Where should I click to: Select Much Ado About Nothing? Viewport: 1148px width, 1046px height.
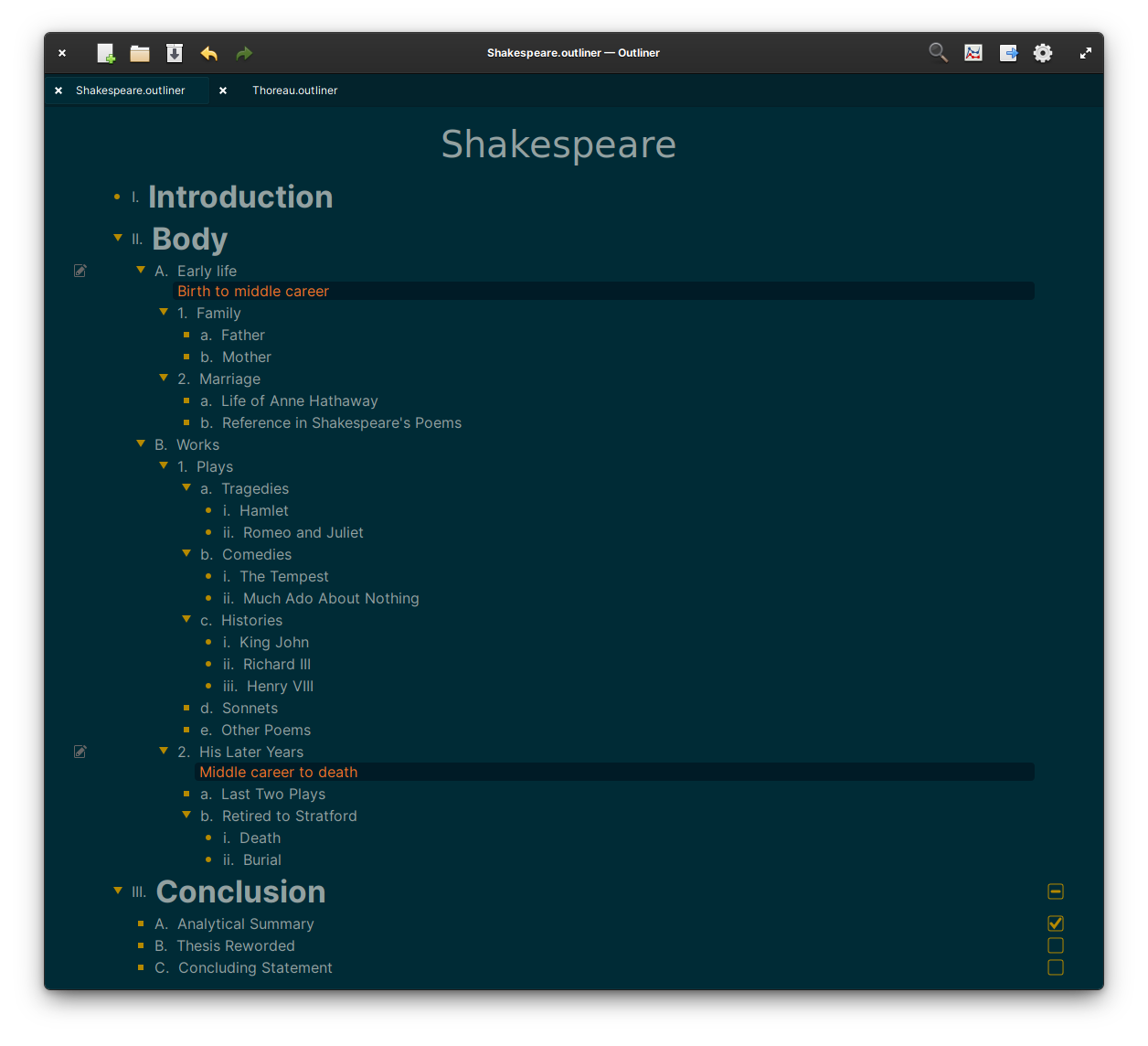pyautogui.click(x=331, y=599)
